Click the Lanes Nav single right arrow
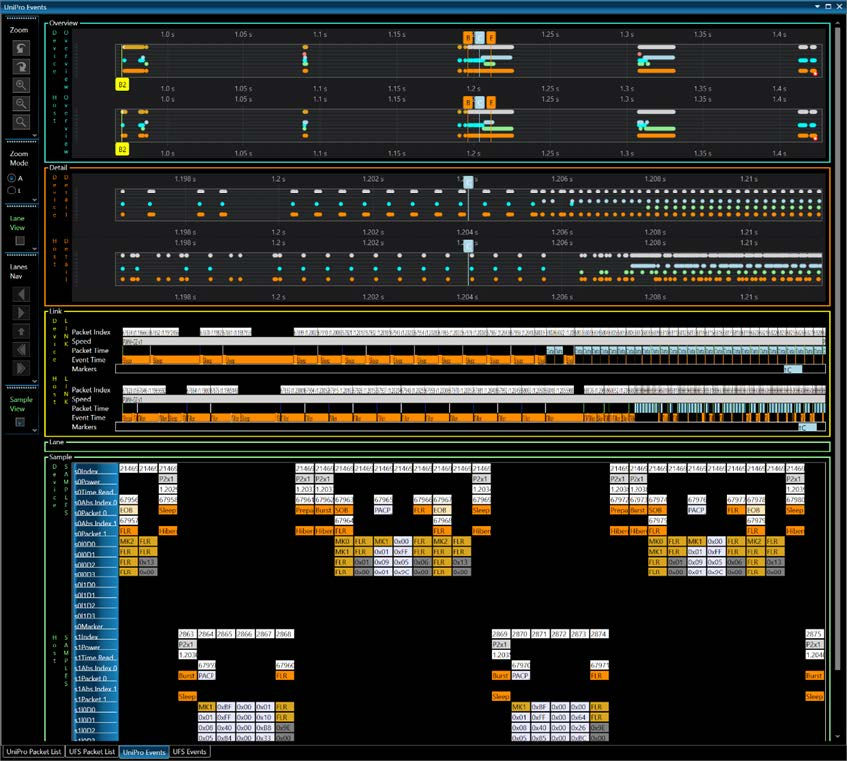This screenshot has width=847, height=761. click(x=21, y=313)
